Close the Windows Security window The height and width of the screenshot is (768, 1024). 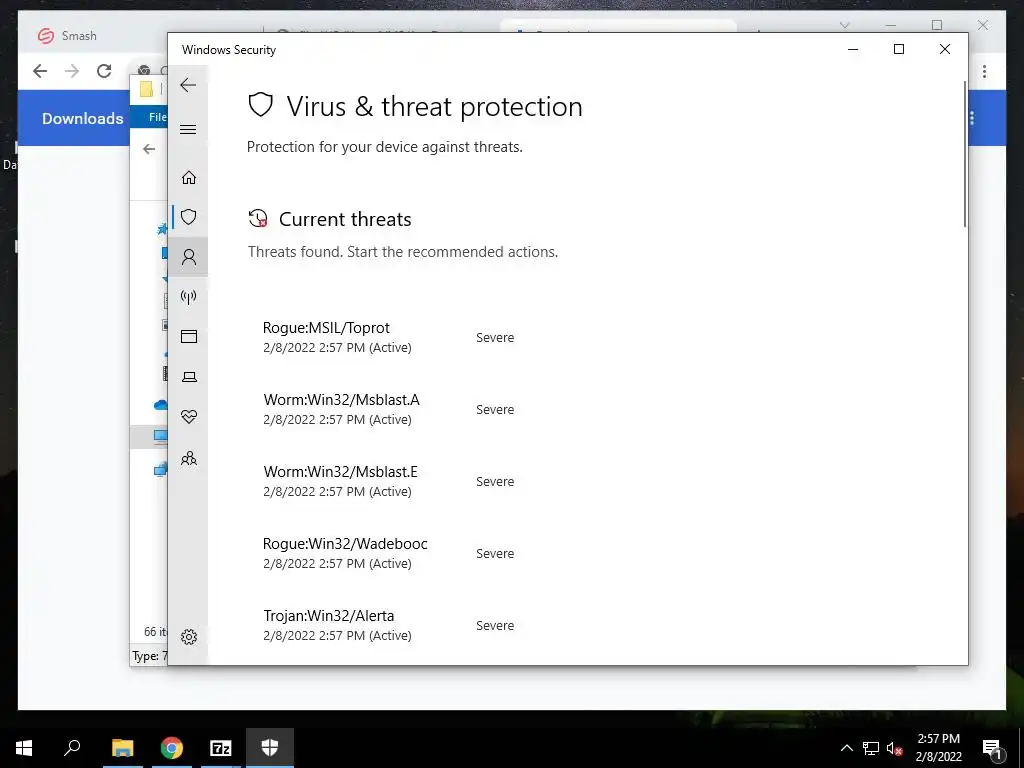(x=944, y=49)
